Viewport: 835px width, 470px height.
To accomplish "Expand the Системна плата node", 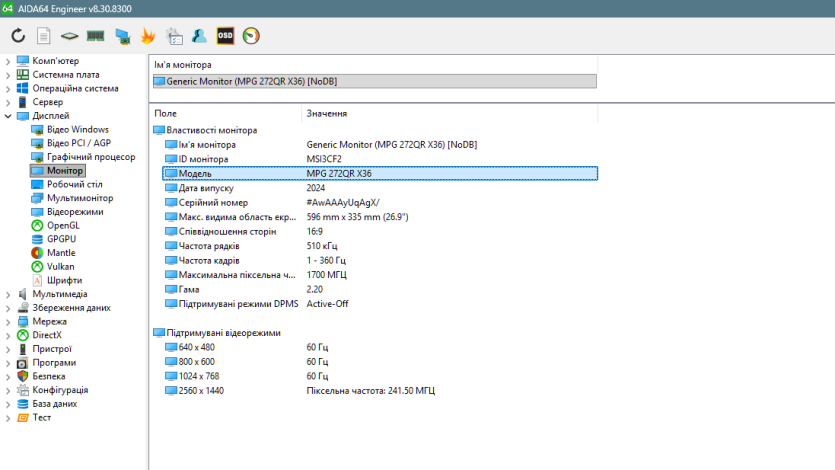I will click(8, 75).
